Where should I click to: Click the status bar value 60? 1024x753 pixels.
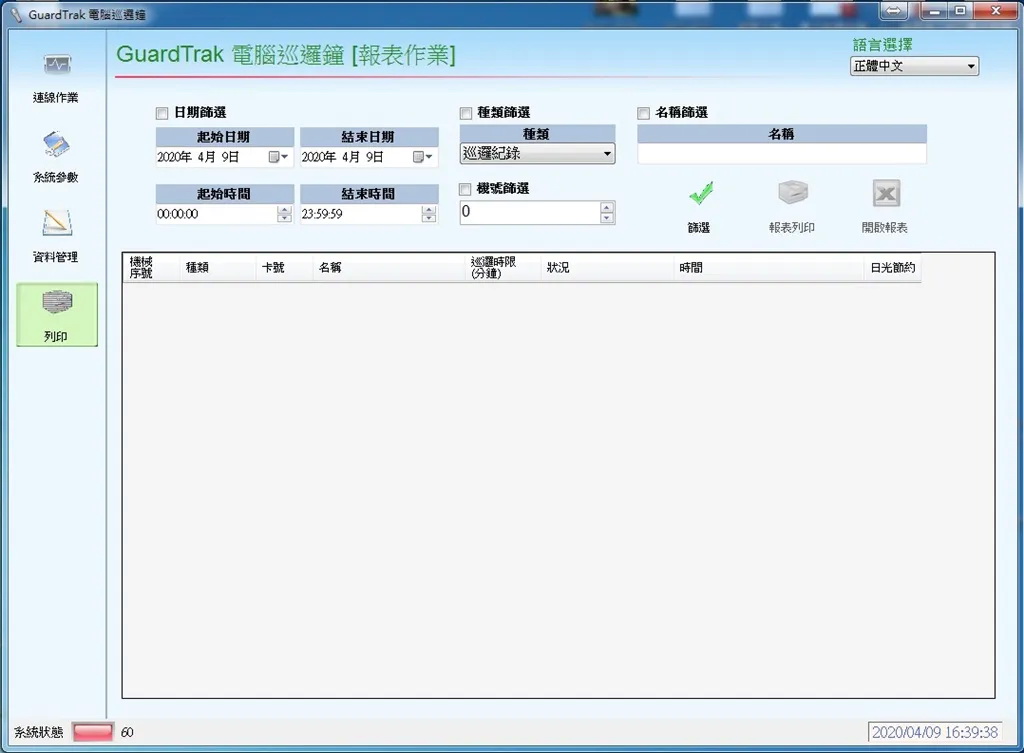coord(127,732)
